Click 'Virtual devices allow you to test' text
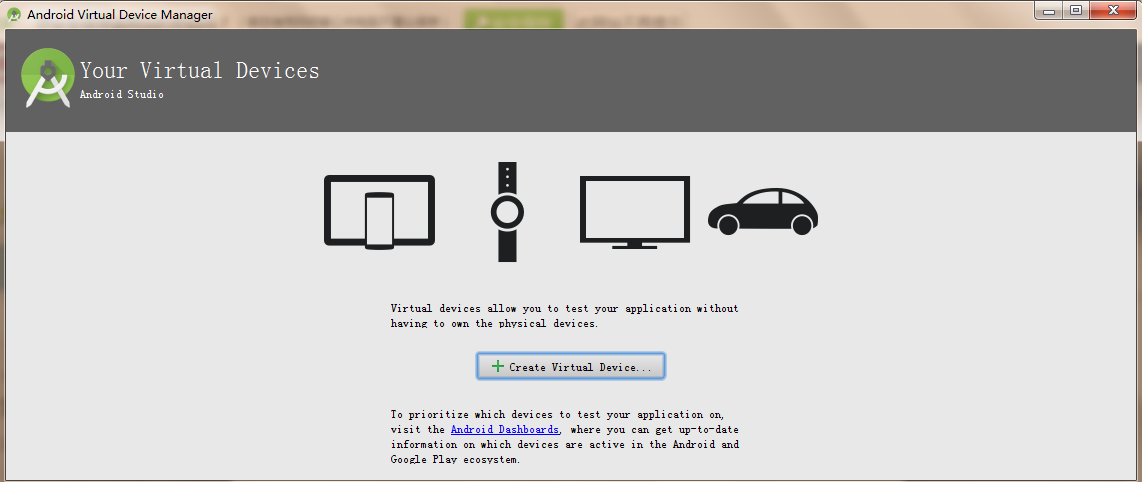 pyautogui.click(x=564, y=316)
